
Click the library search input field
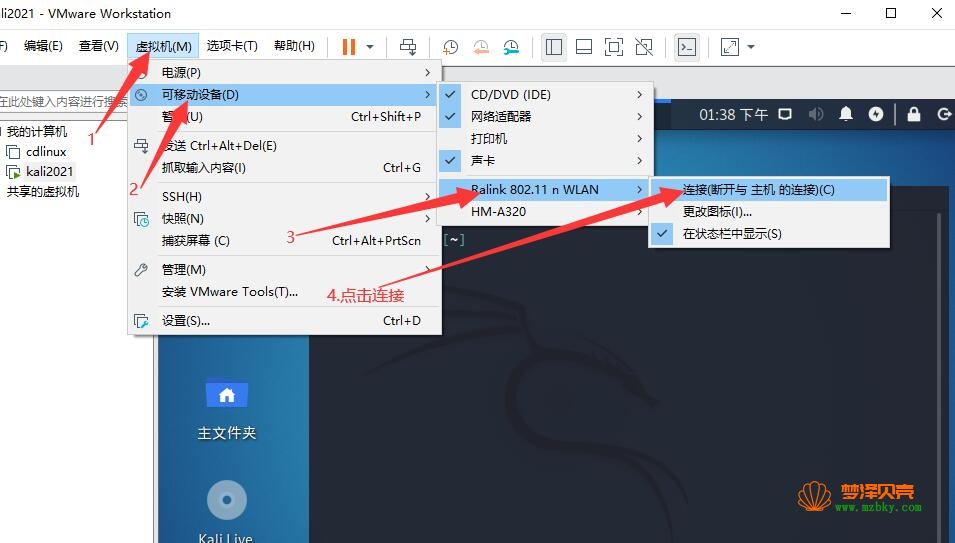point(62,101)
